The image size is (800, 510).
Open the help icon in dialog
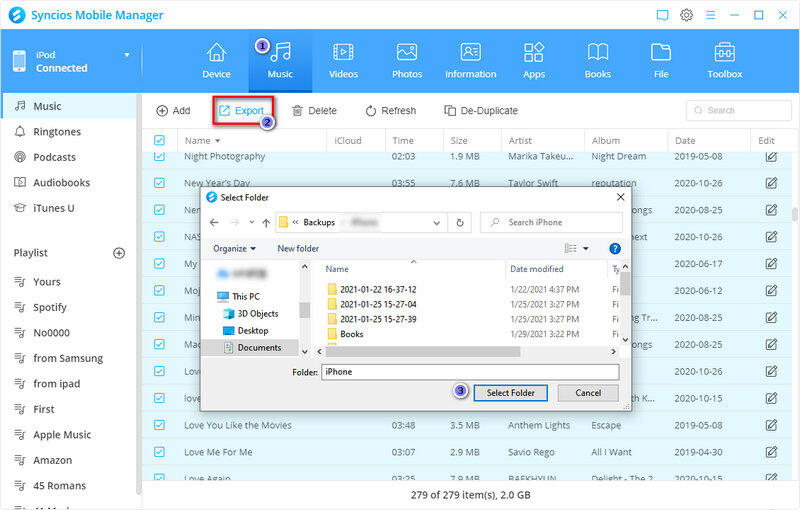[x=615, y=248]
